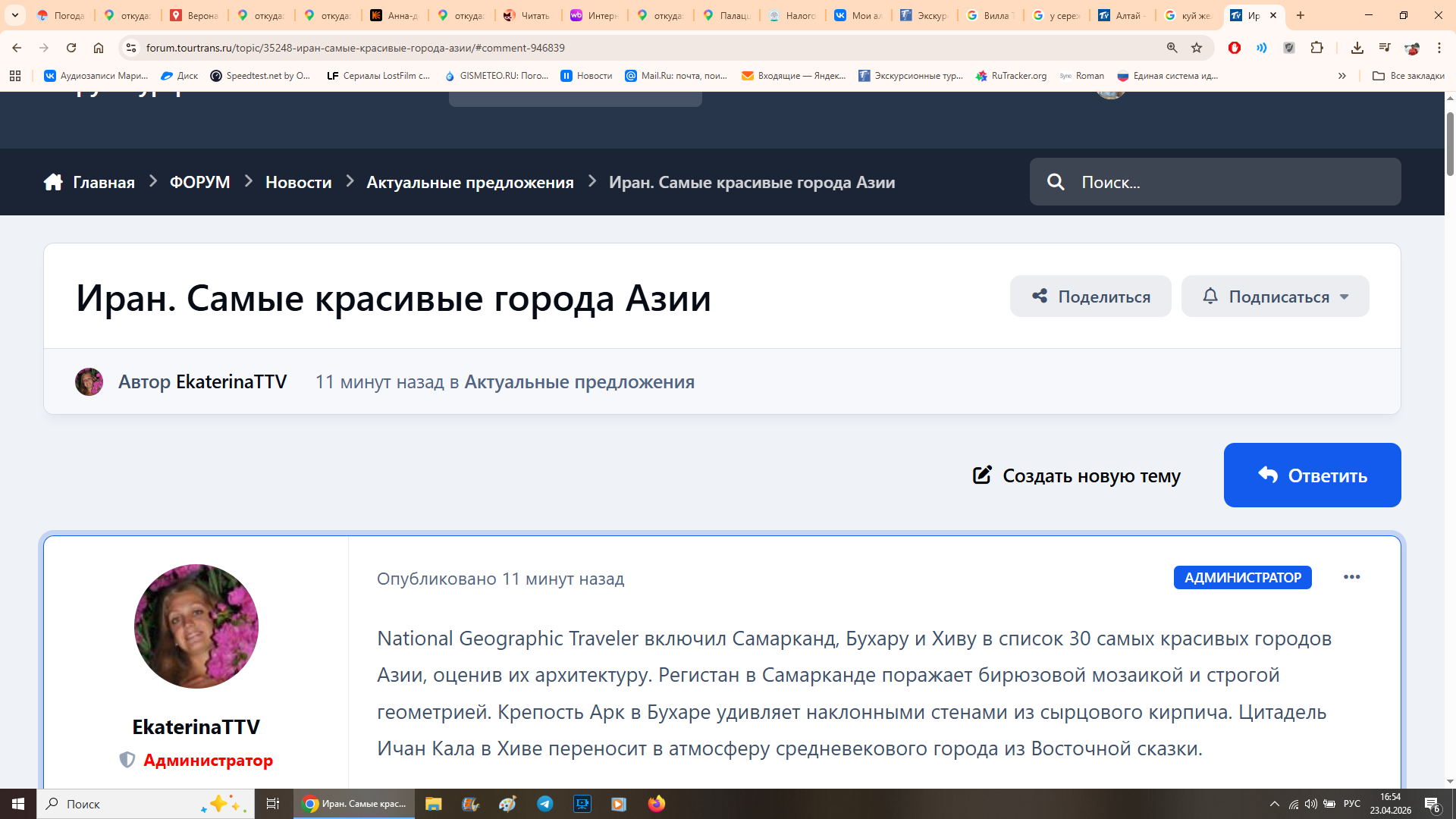Open browser extensions puzzle icon
1456x819 pixels.
coord(1317,48)
